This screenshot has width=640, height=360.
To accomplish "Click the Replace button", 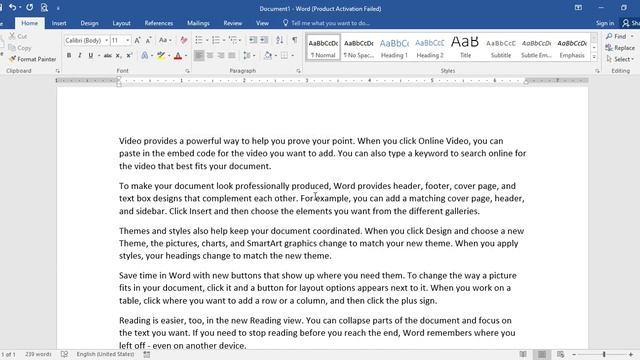I will [x=620, y=48].
